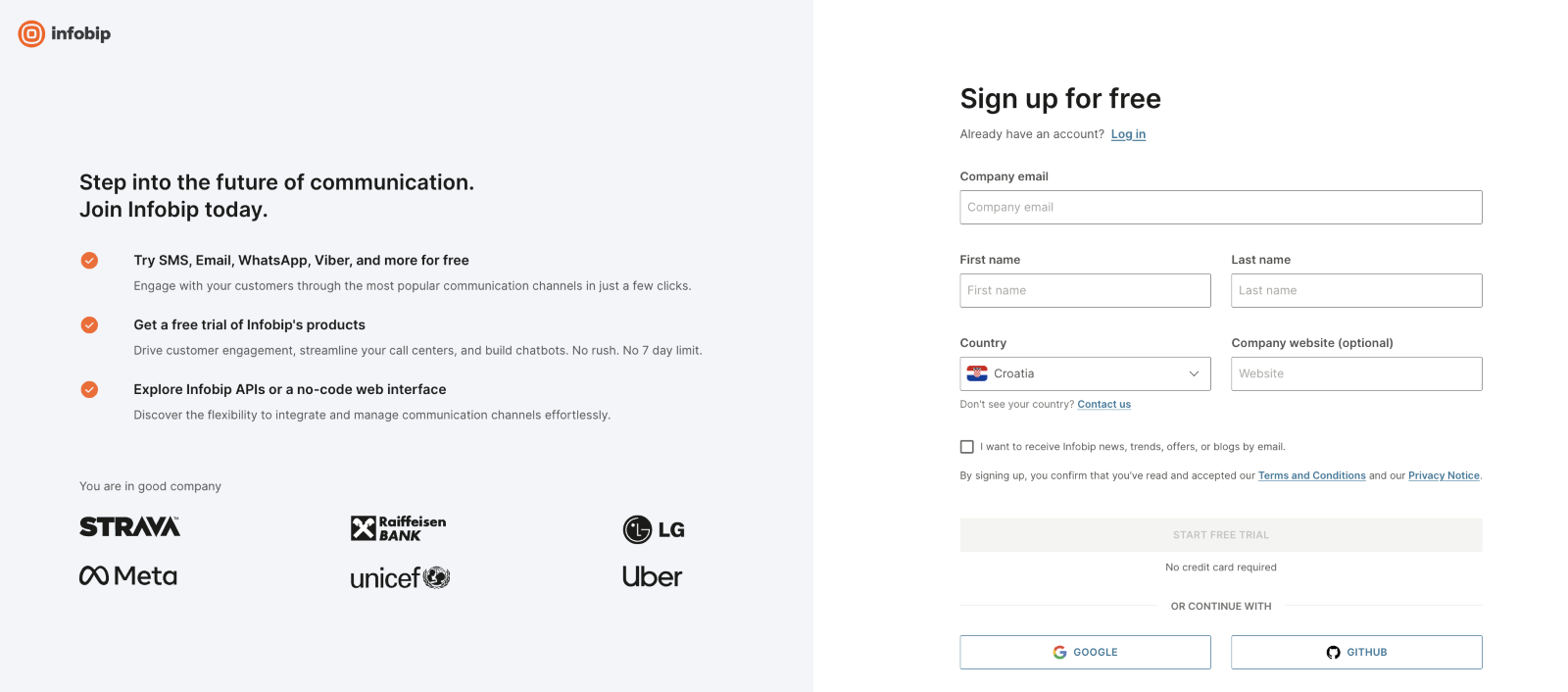1568x692 pixels.
Task: Open the Log in link
Action: pyautogui.click(x=1128, y=134)
